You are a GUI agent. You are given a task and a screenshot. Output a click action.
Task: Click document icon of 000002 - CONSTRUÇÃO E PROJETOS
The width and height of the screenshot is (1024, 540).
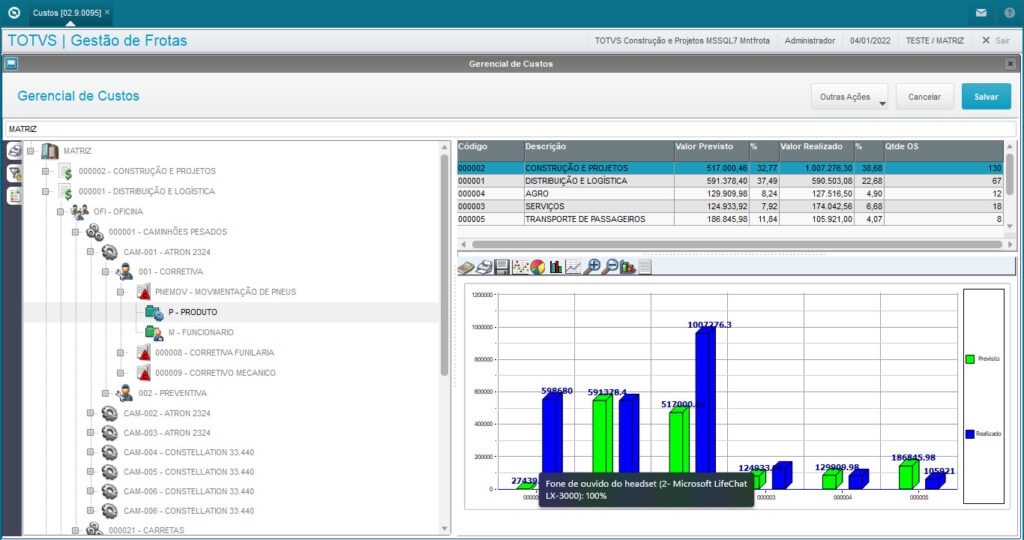point(65,171)
